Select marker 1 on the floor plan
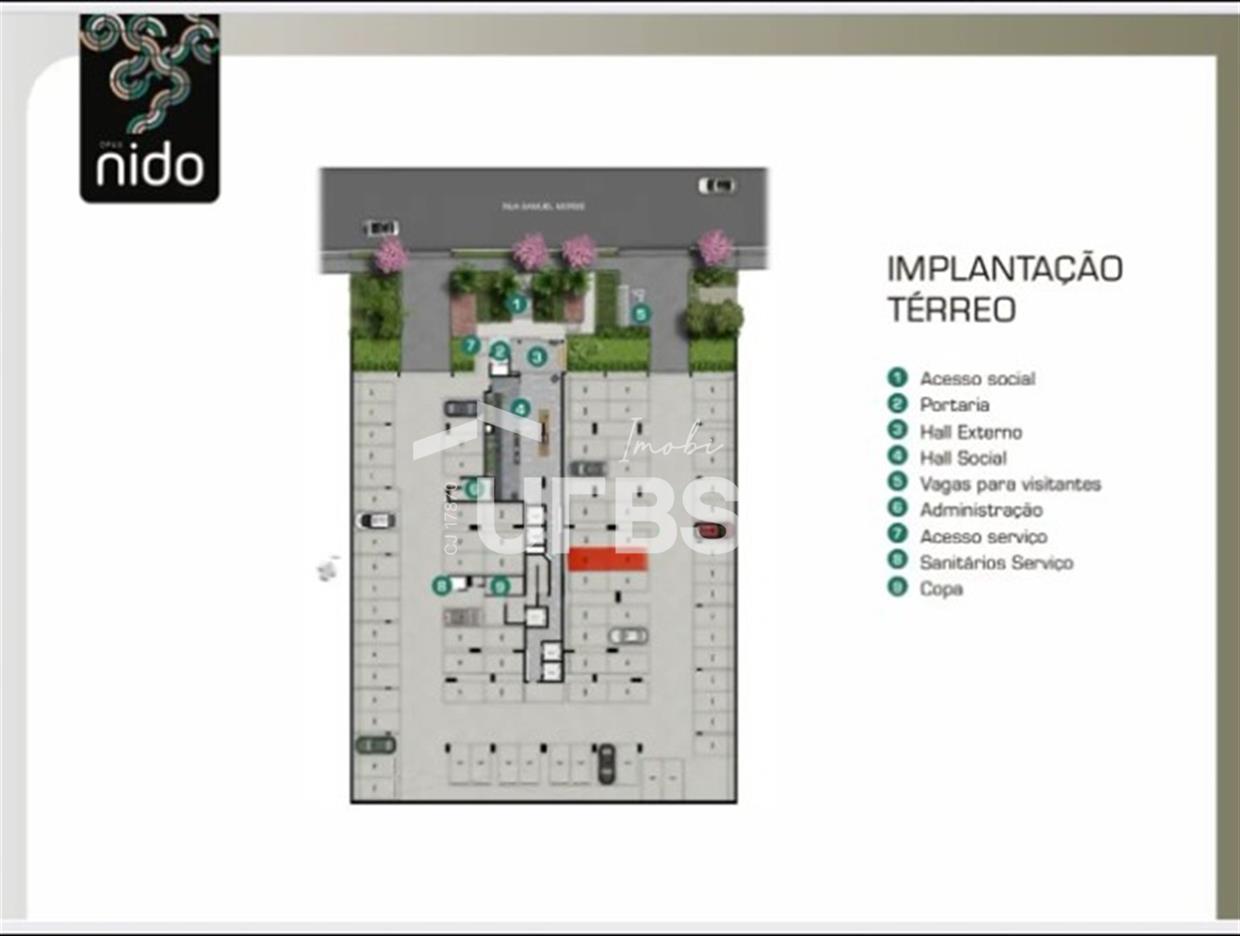The image size is (1240, 936). click(x=516, y=304)
